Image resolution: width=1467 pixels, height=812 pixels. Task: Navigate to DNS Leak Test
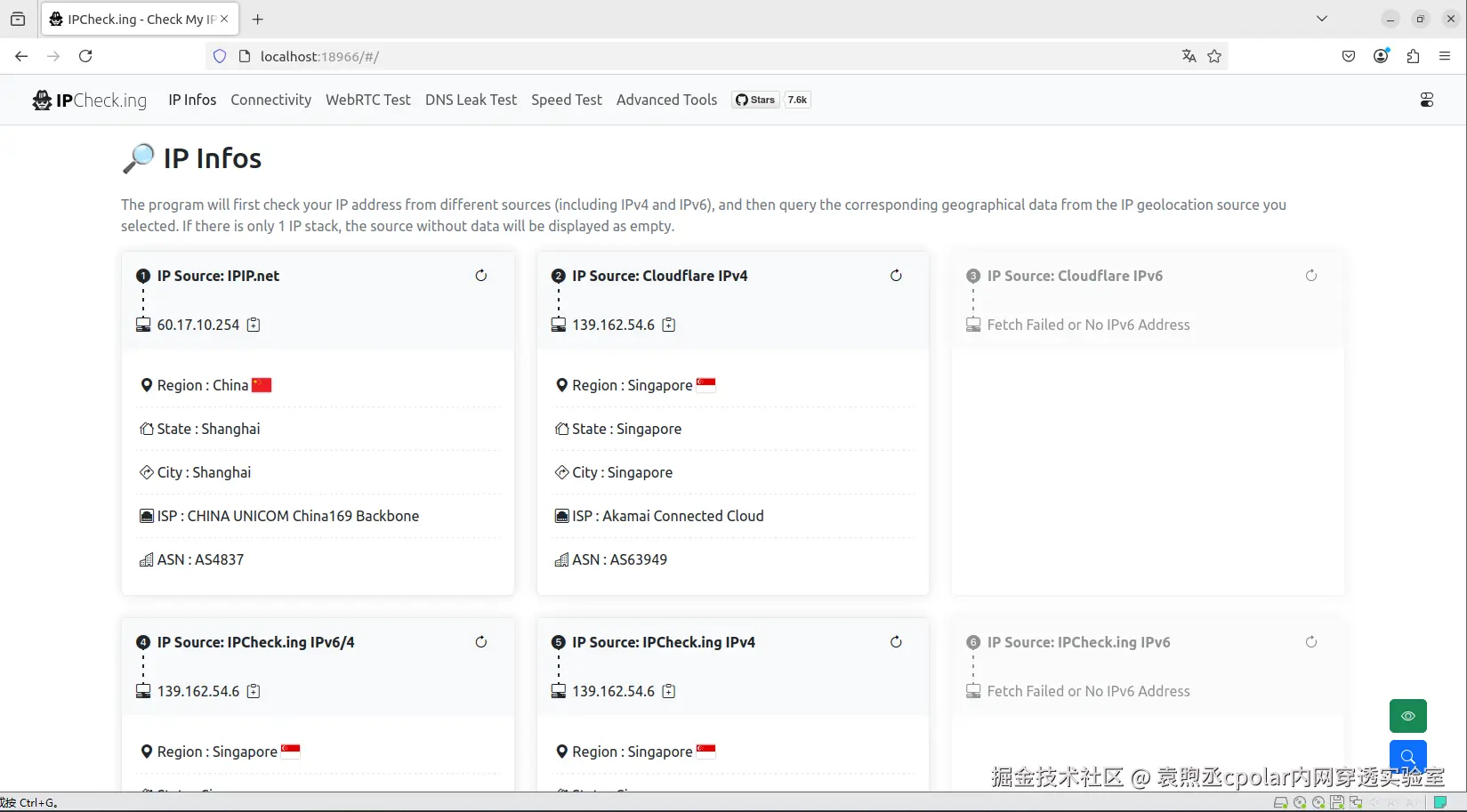pos(471,100)
